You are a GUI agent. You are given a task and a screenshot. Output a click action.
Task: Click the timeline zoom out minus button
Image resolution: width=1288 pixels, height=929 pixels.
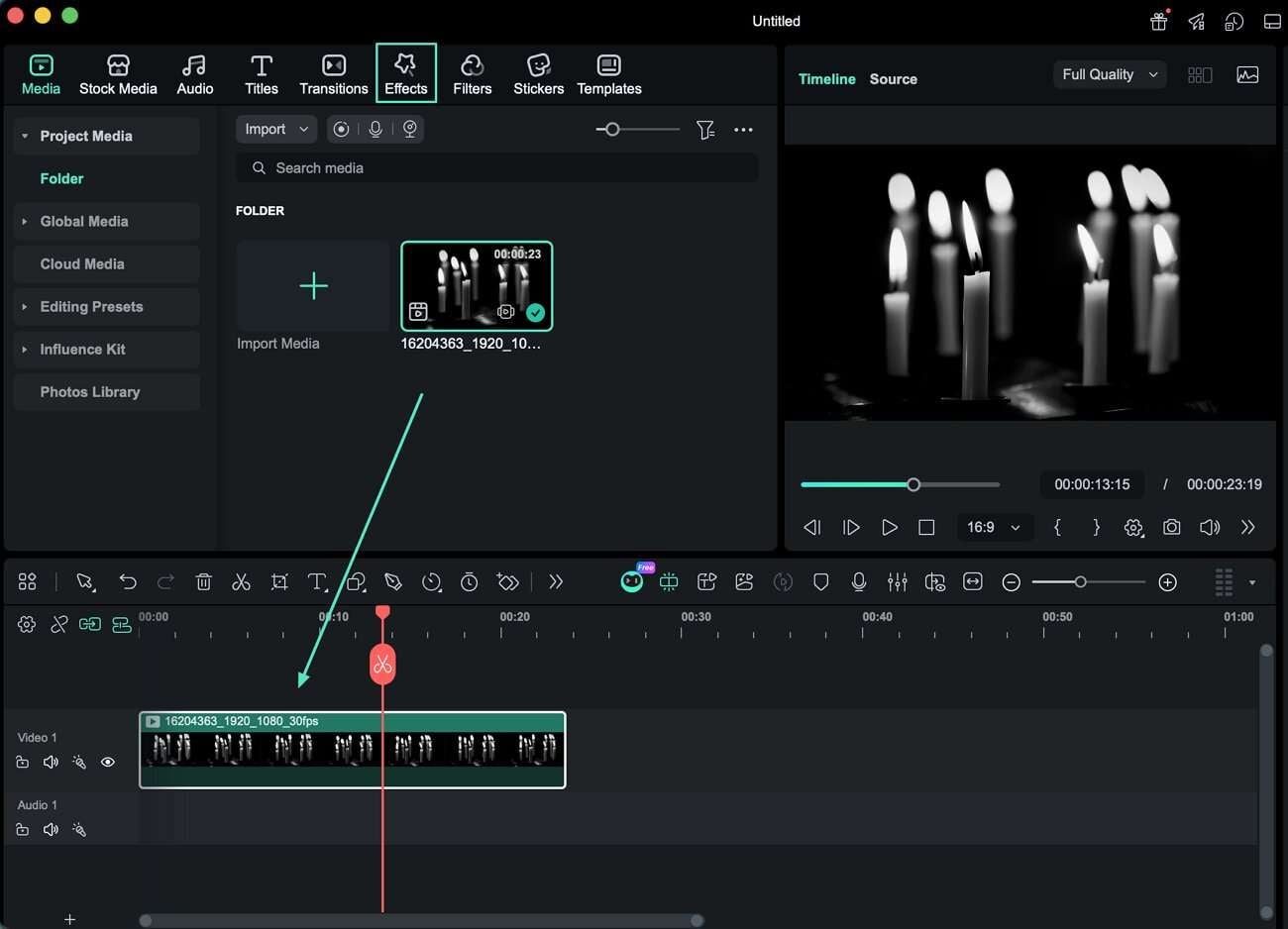tap(1011, 582)
